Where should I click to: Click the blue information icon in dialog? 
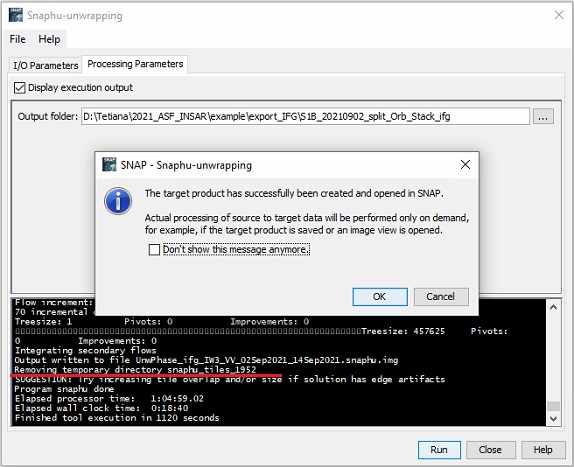[x=118, y=201]
